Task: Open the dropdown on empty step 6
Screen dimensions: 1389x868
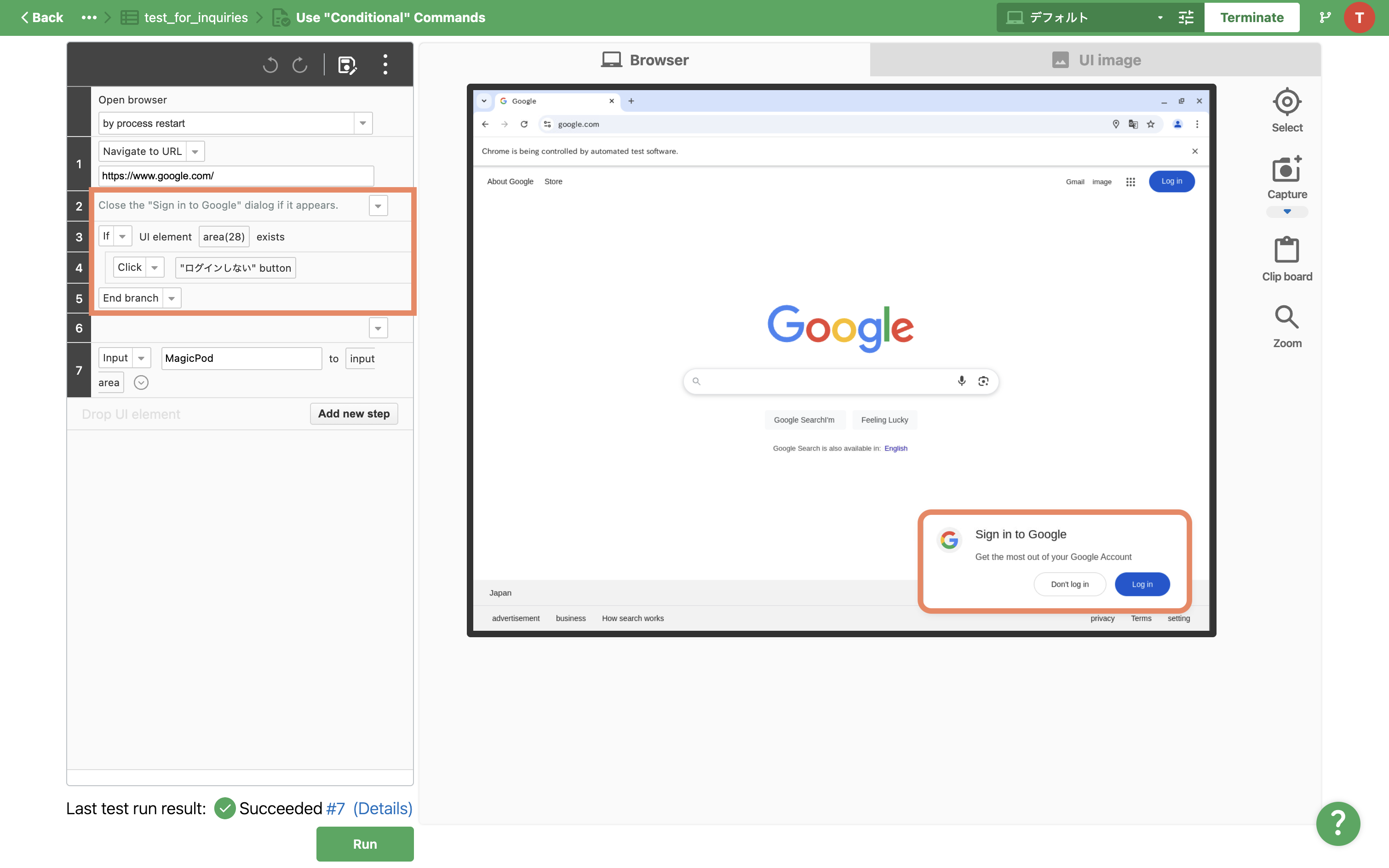Action: [x=378, y=328]
